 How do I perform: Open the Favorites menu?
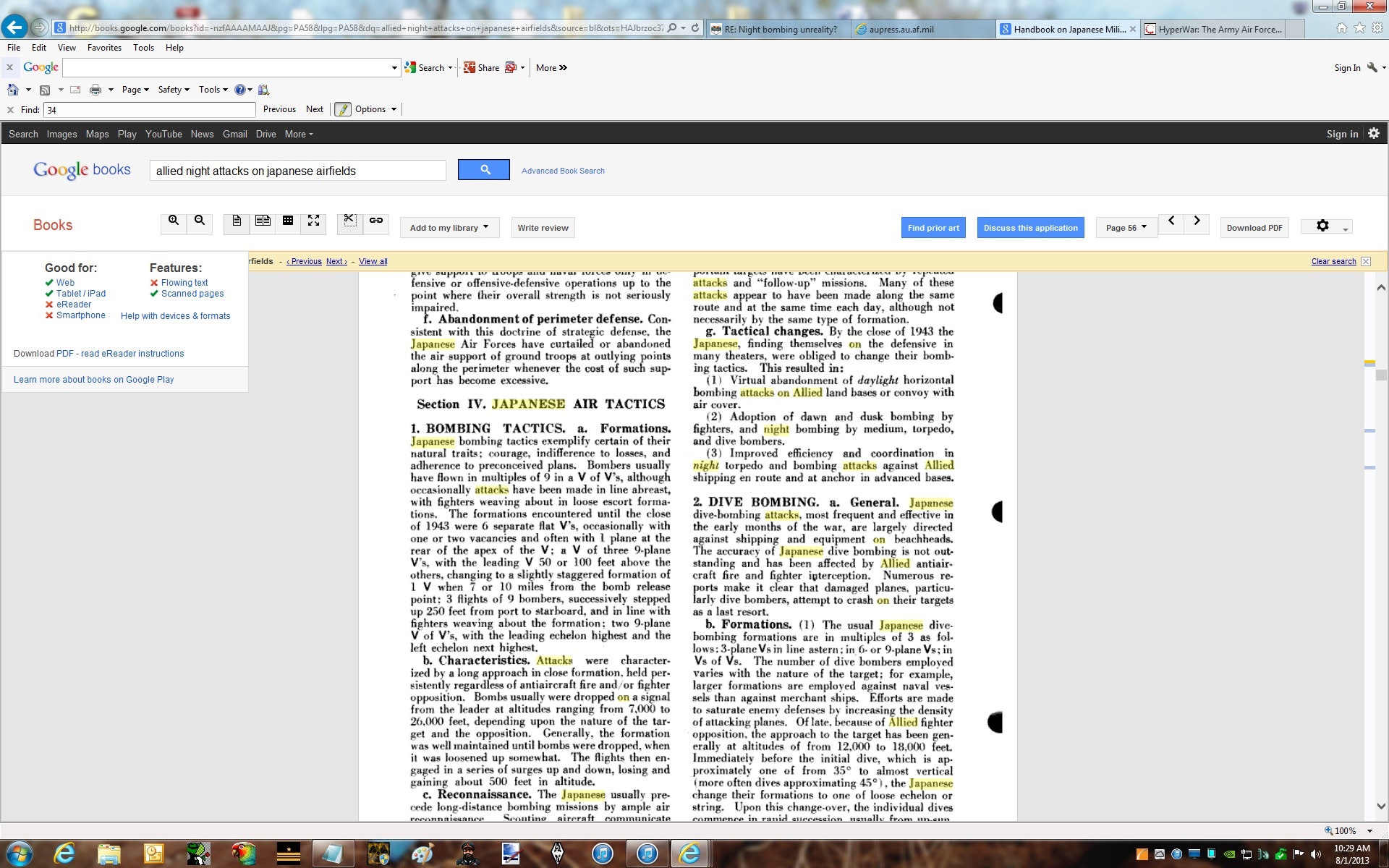click(104, 48)
